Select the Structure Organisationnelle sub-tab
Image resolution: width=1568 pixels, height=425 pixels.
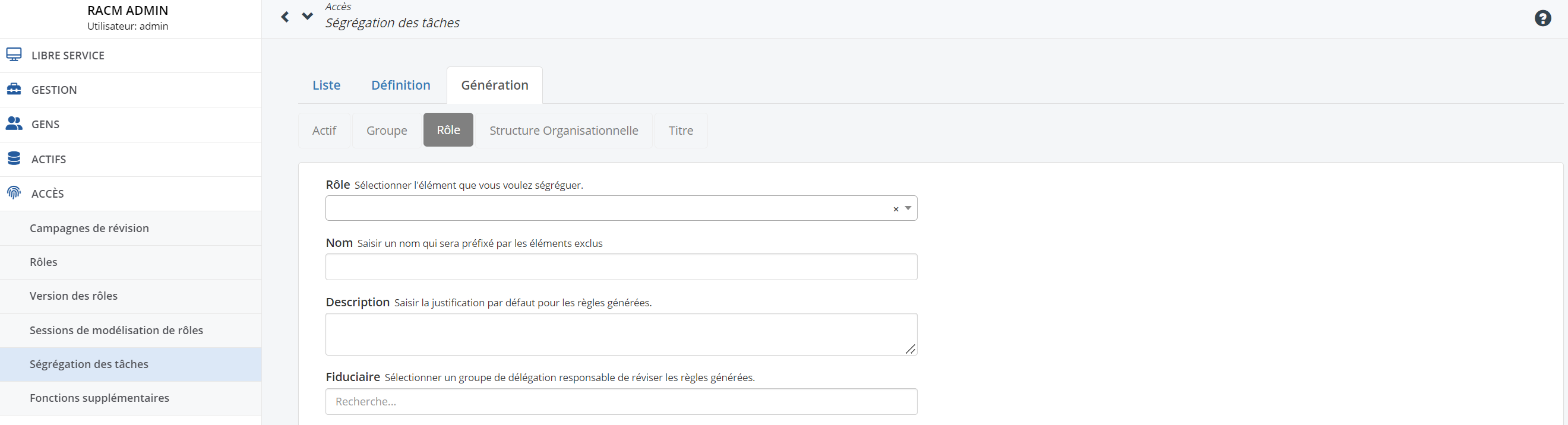564,130
